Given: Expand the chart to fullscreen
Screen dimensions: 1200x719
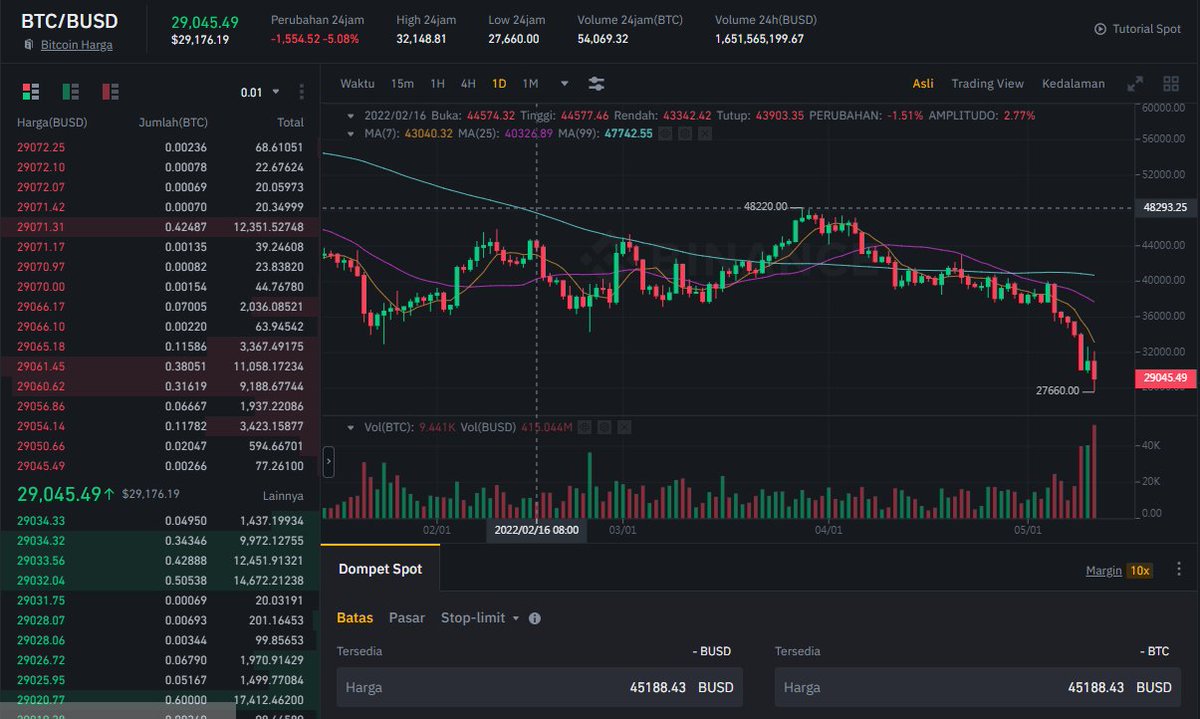Looking at the screenshot, I should pyautogui.click(x=1135, y=84).
